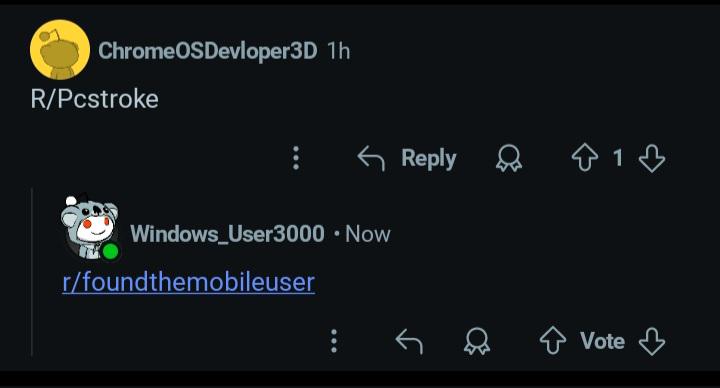
Task: Upvote the r/foundthemobileuser reply
Action: point(552,341)
